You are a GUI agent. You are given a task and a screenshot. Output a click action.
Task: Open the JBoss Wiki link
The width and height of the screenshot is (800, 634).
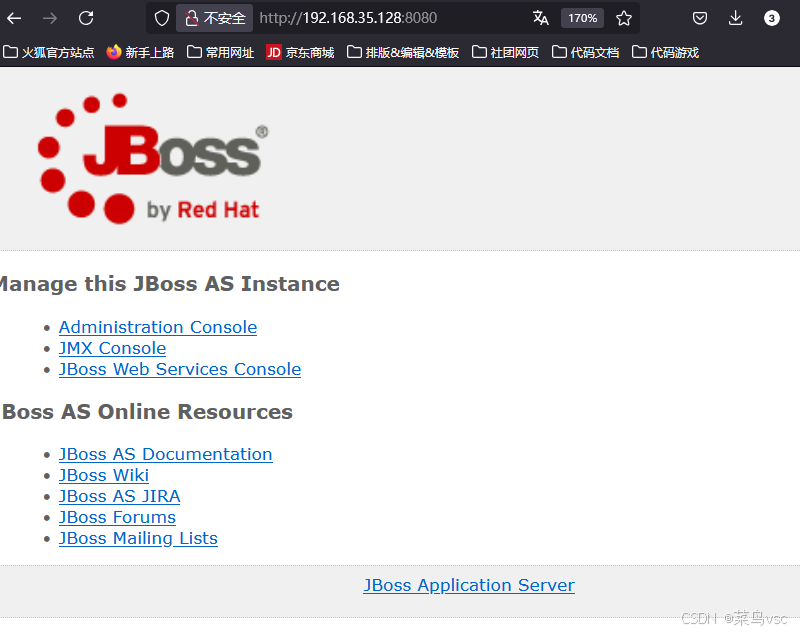click(x=104, y=475)
